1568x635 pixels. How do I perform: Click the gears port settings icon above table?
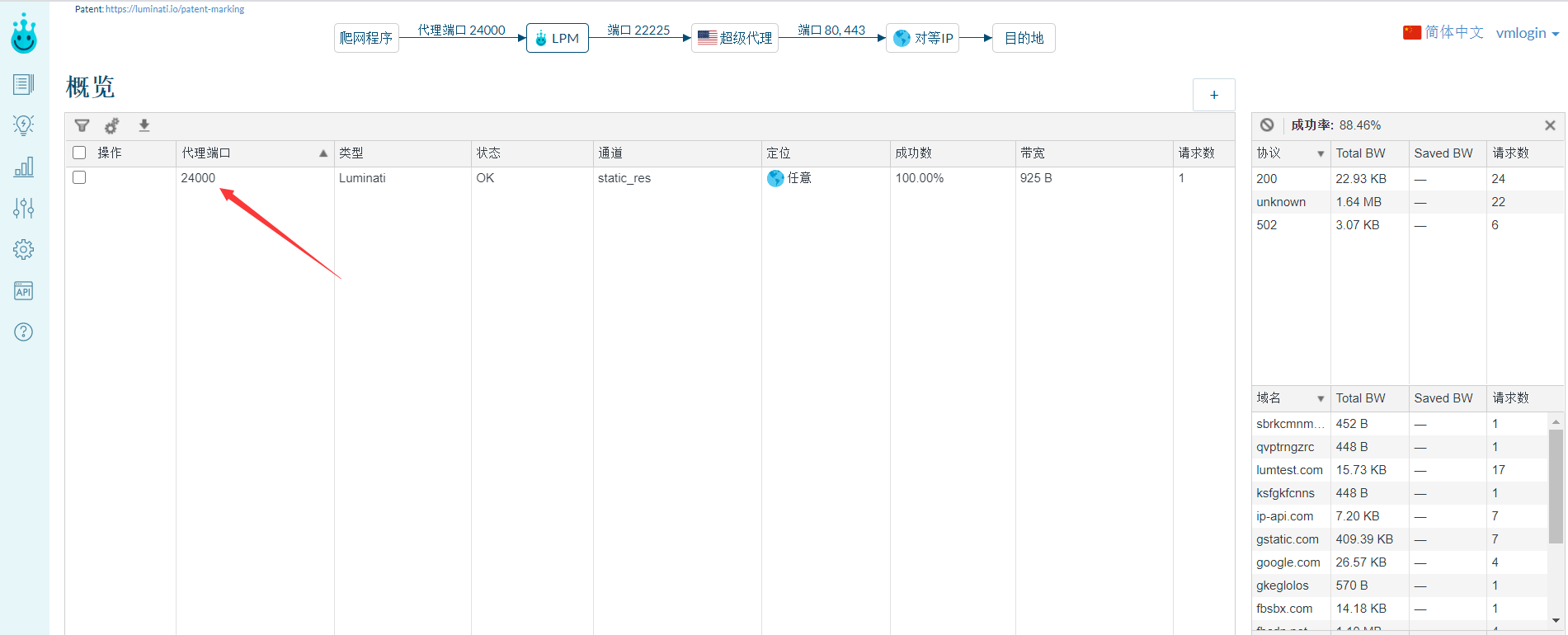point(112,125)
